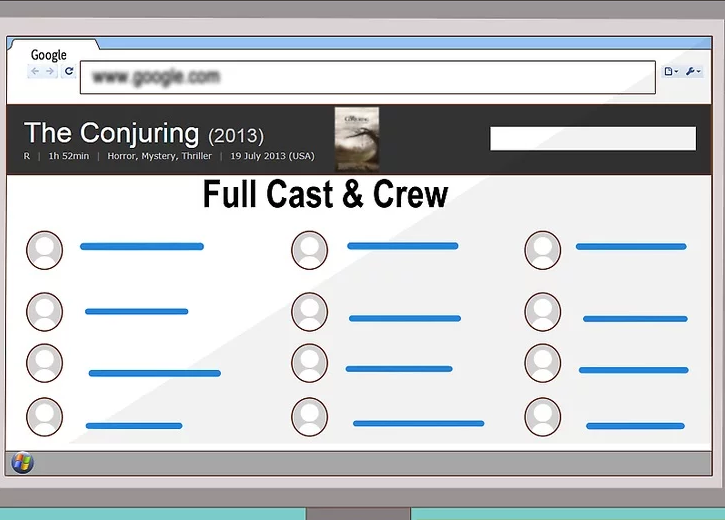Open the wrench settings menu

pos(693,72)
